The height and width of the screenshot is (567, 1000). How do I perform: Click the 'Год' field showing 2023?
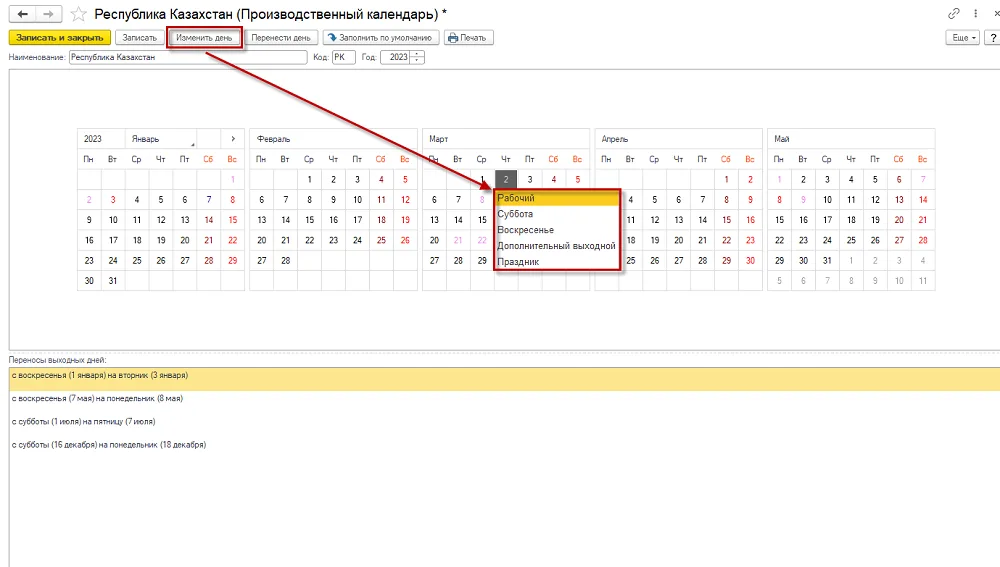395,57
